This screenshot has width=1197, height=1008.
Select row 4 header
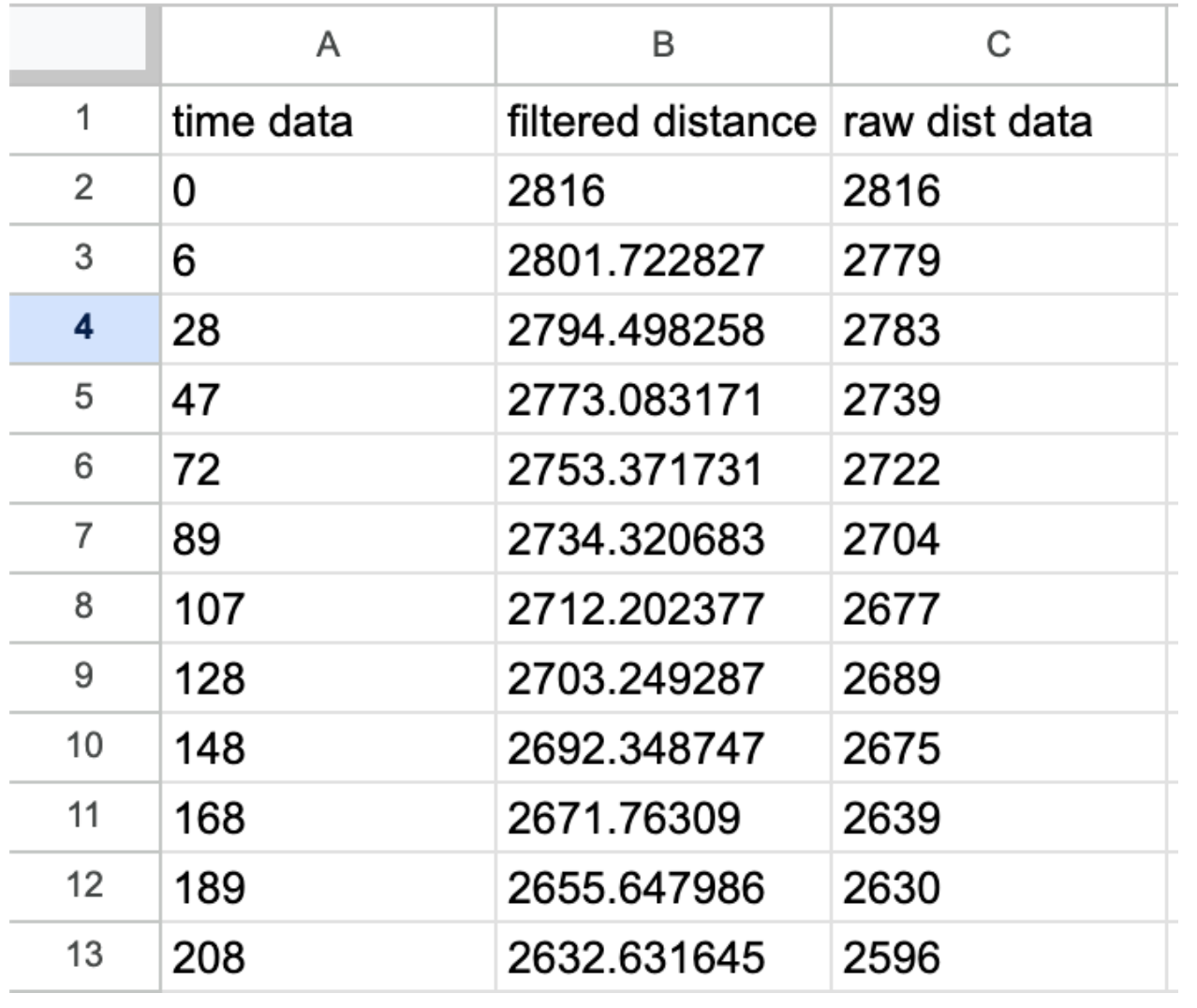point(84,328)
